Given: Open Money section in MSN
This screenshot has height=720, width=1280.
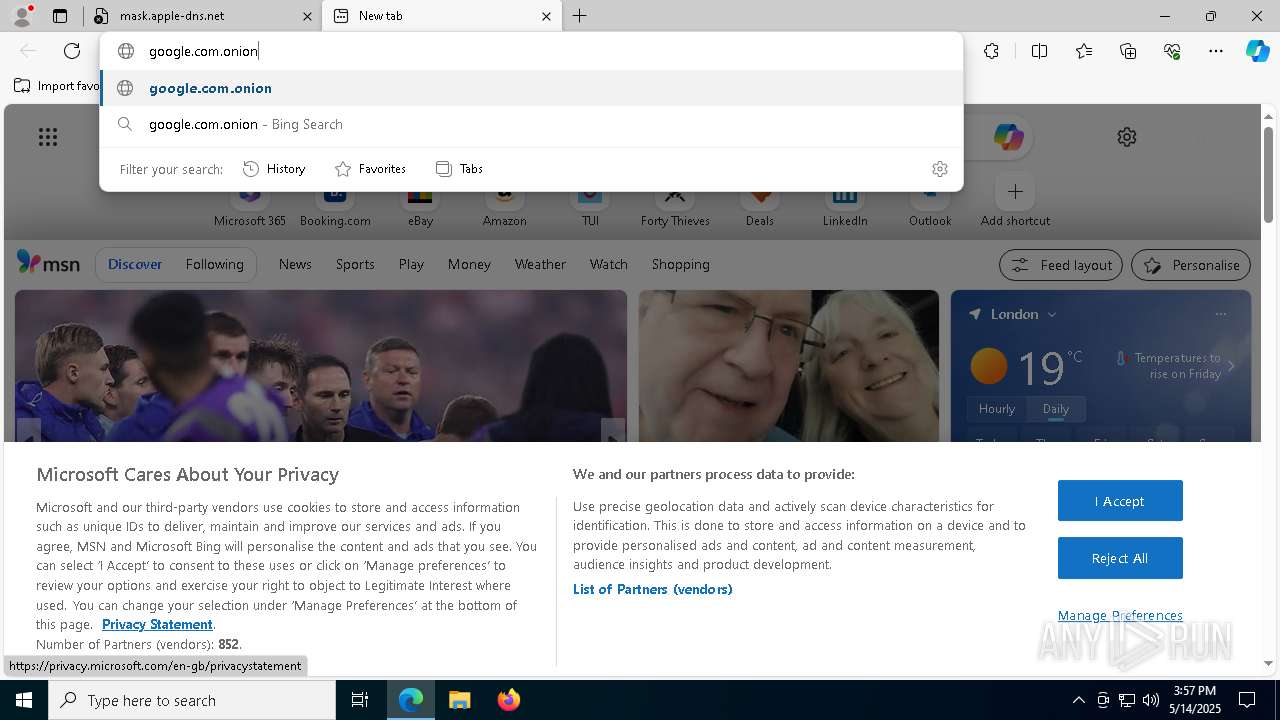Looking at the screenshot, I should coord(469,264).
